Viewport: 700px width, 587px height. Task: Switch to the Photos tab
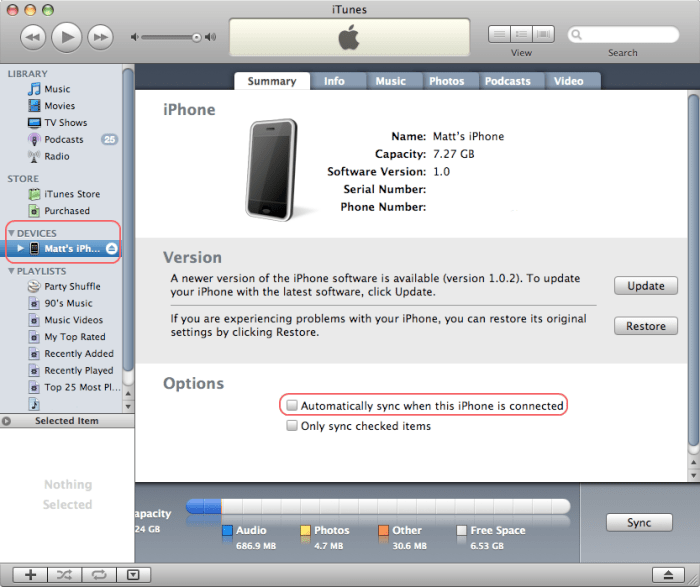[x=447, y=81]
